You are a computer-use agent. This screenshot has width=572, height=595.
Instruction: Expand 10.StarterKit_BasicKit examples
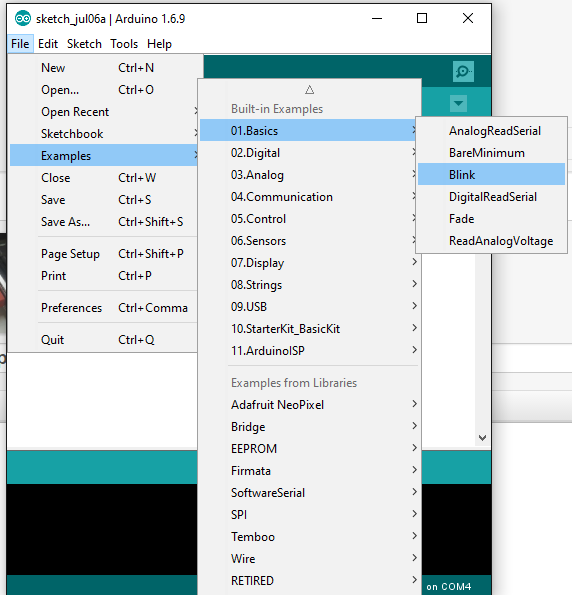coord(309,329)
